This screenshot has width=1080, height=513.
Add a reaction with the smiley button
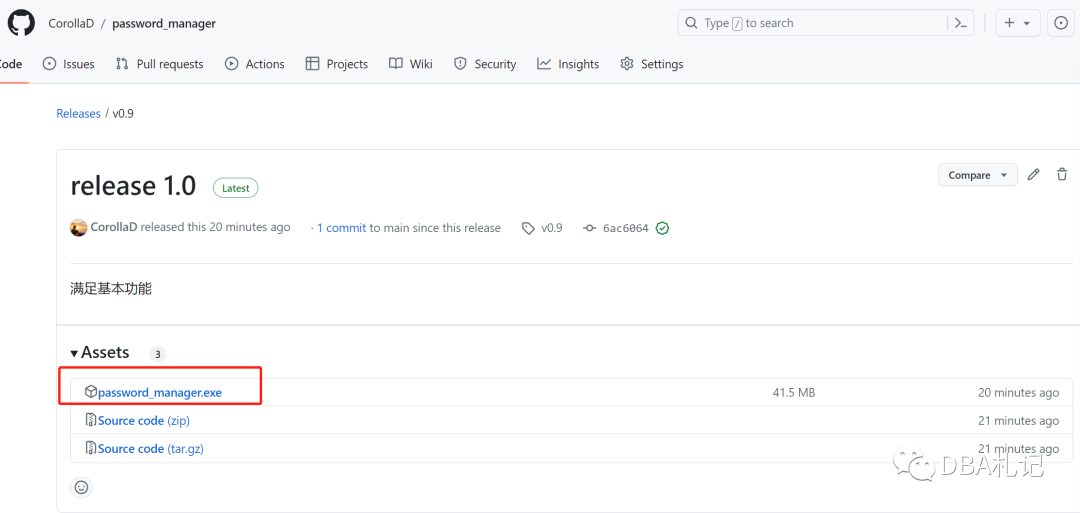pyautogui.click(x=81, y=488)
